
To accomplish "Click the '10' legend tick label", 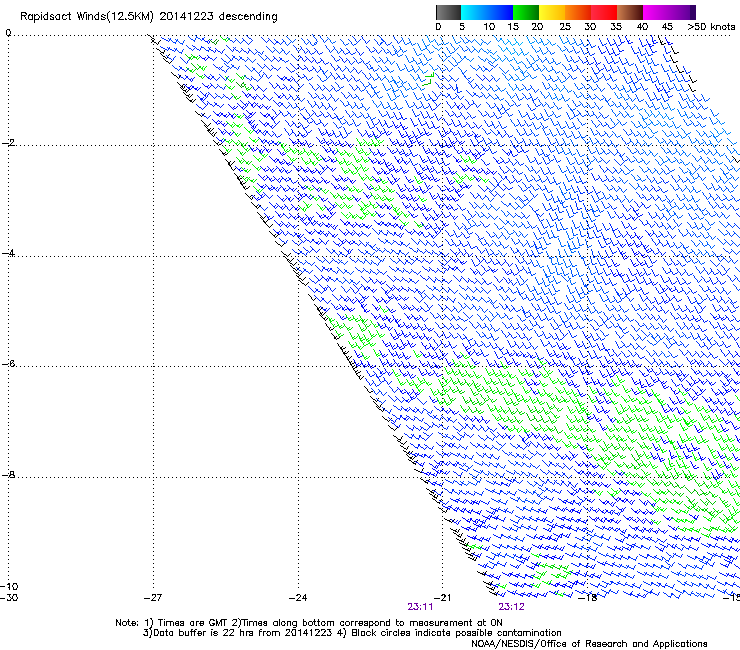I will (489, 27).
